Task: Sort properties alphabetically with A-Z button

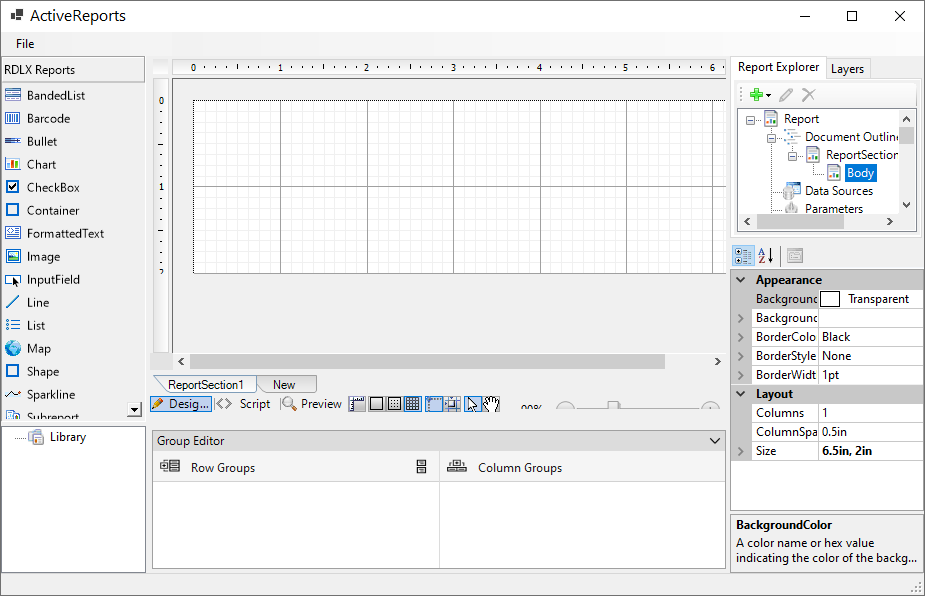Action: (x=765, y=256)
